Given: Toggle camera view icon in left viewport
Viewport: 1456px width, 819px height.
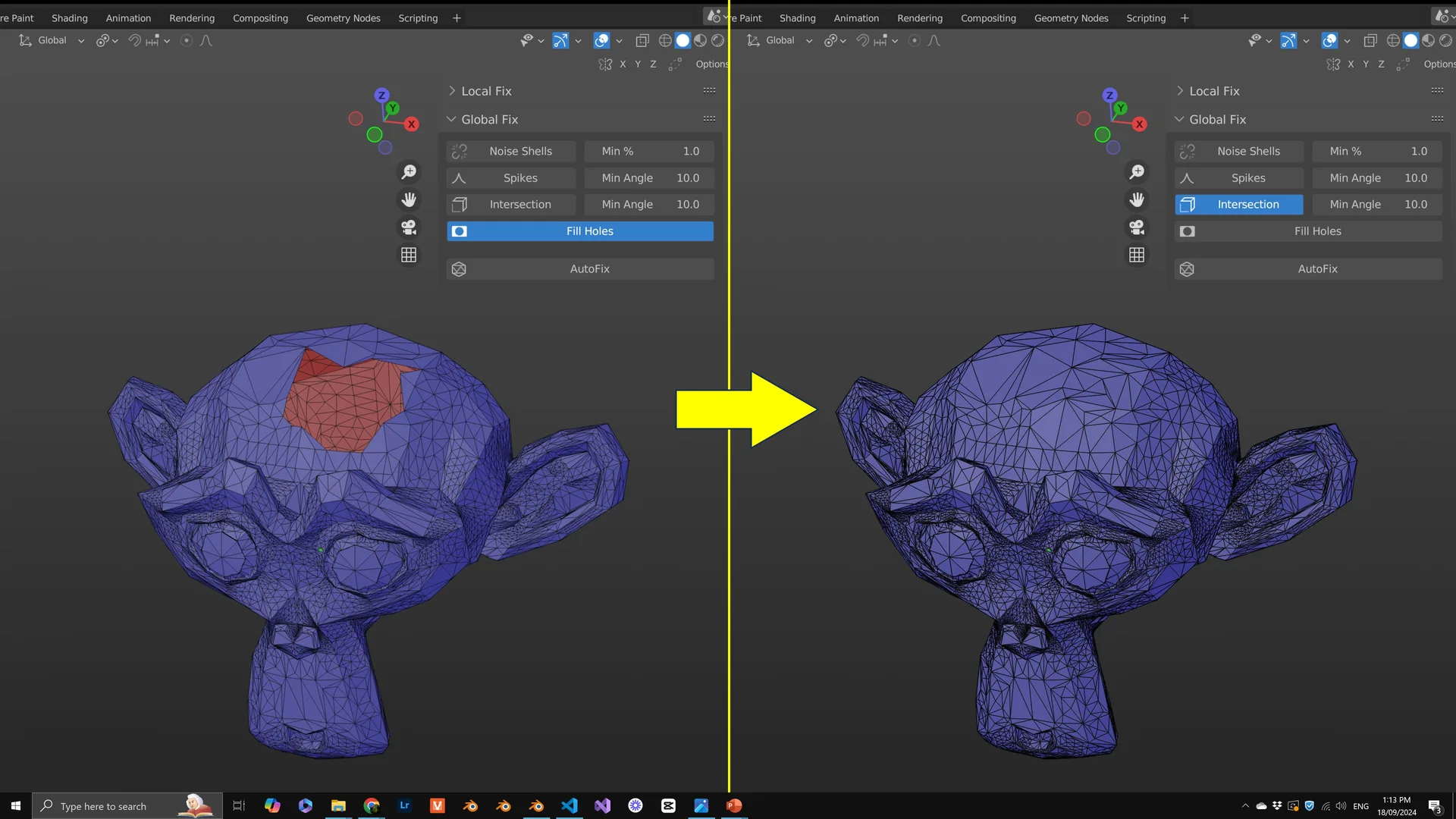Looking at the screenshot, I should pyautogui.click(x=409, y=227).
